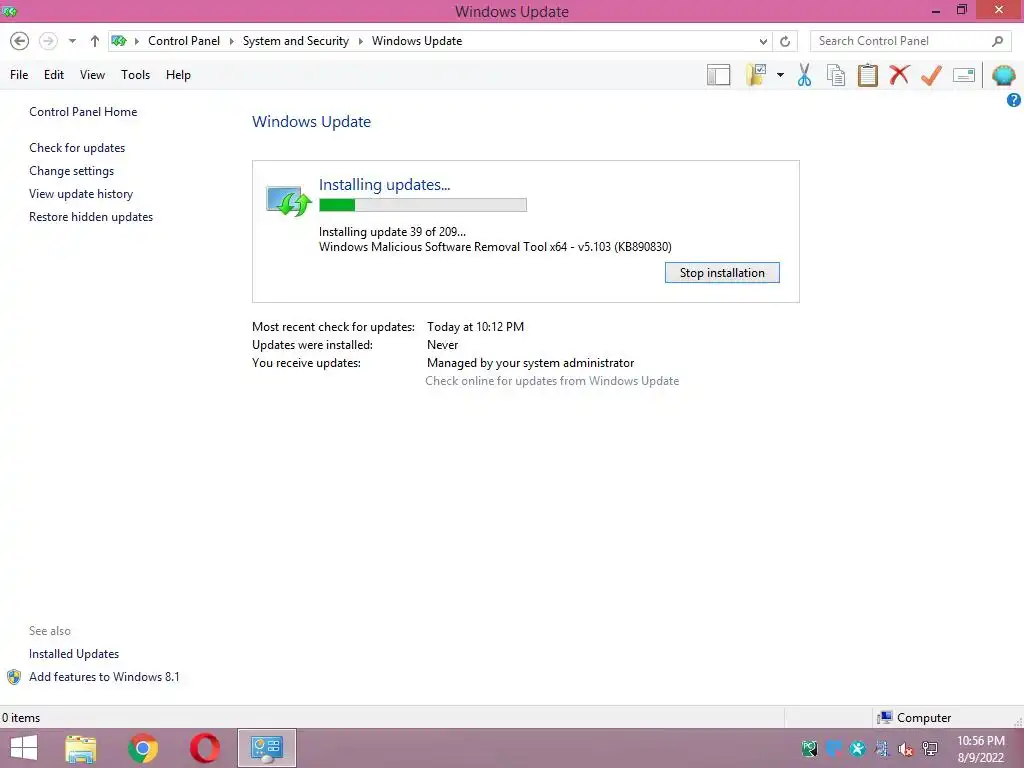Open the View menu

point(92,75)
